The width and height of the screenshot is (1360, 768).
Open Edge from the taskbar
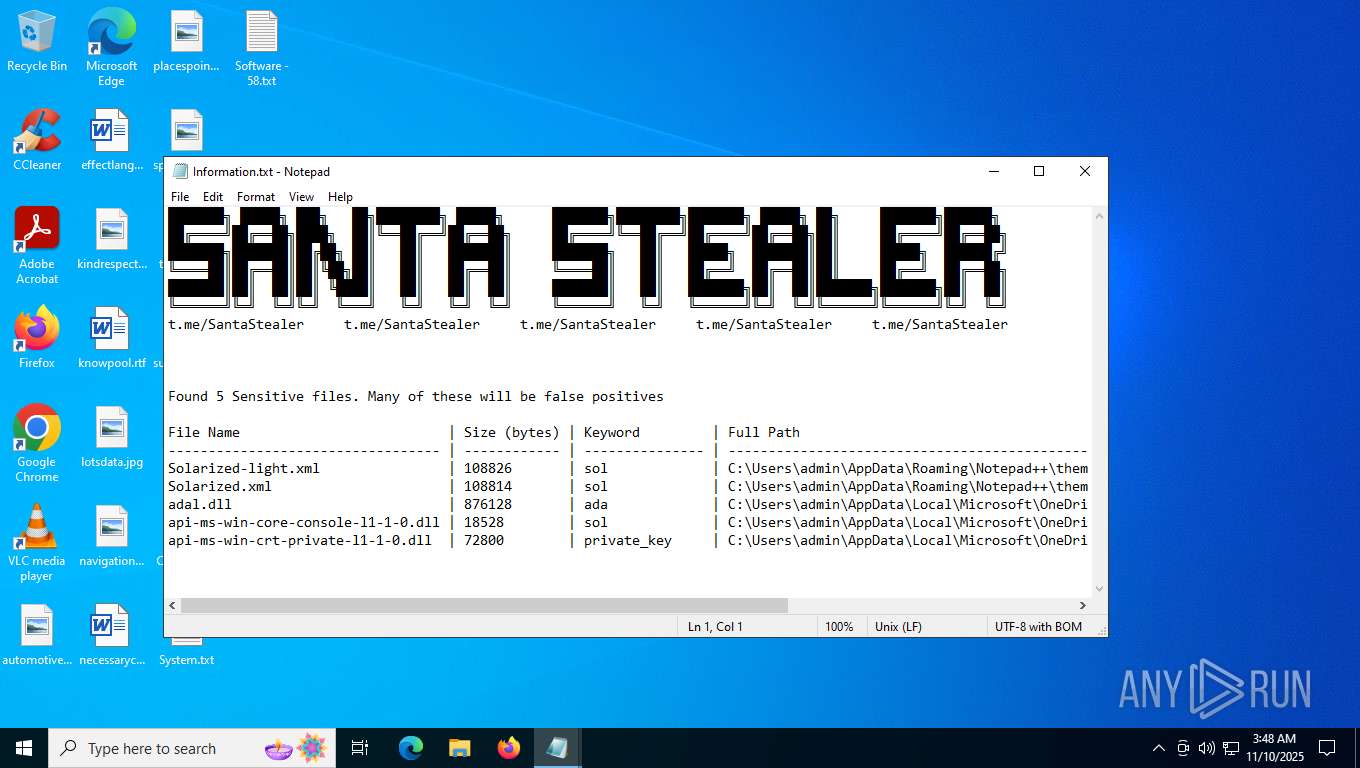(x=410, y=748)
